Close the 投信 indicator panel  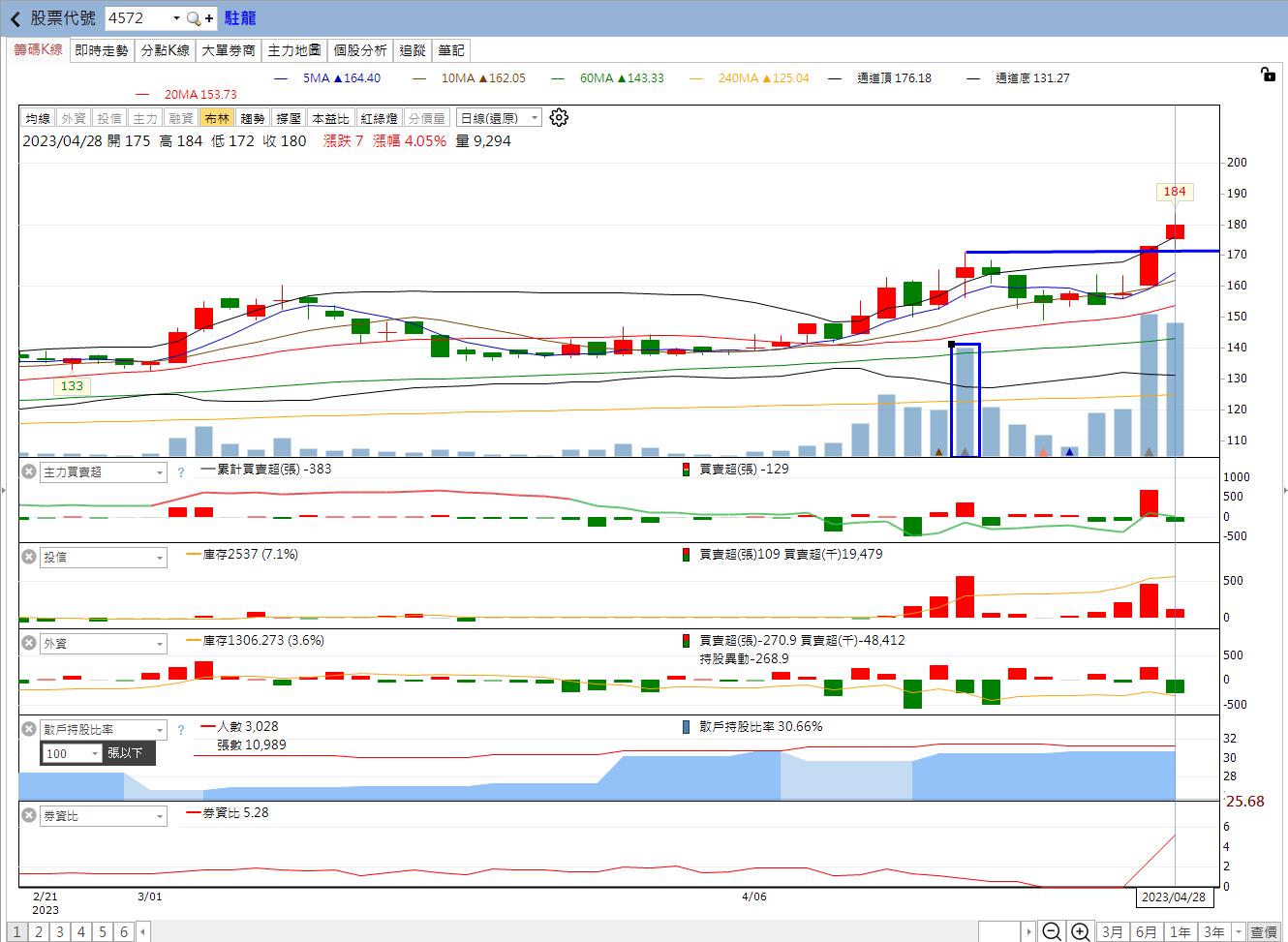click(28, 558)
